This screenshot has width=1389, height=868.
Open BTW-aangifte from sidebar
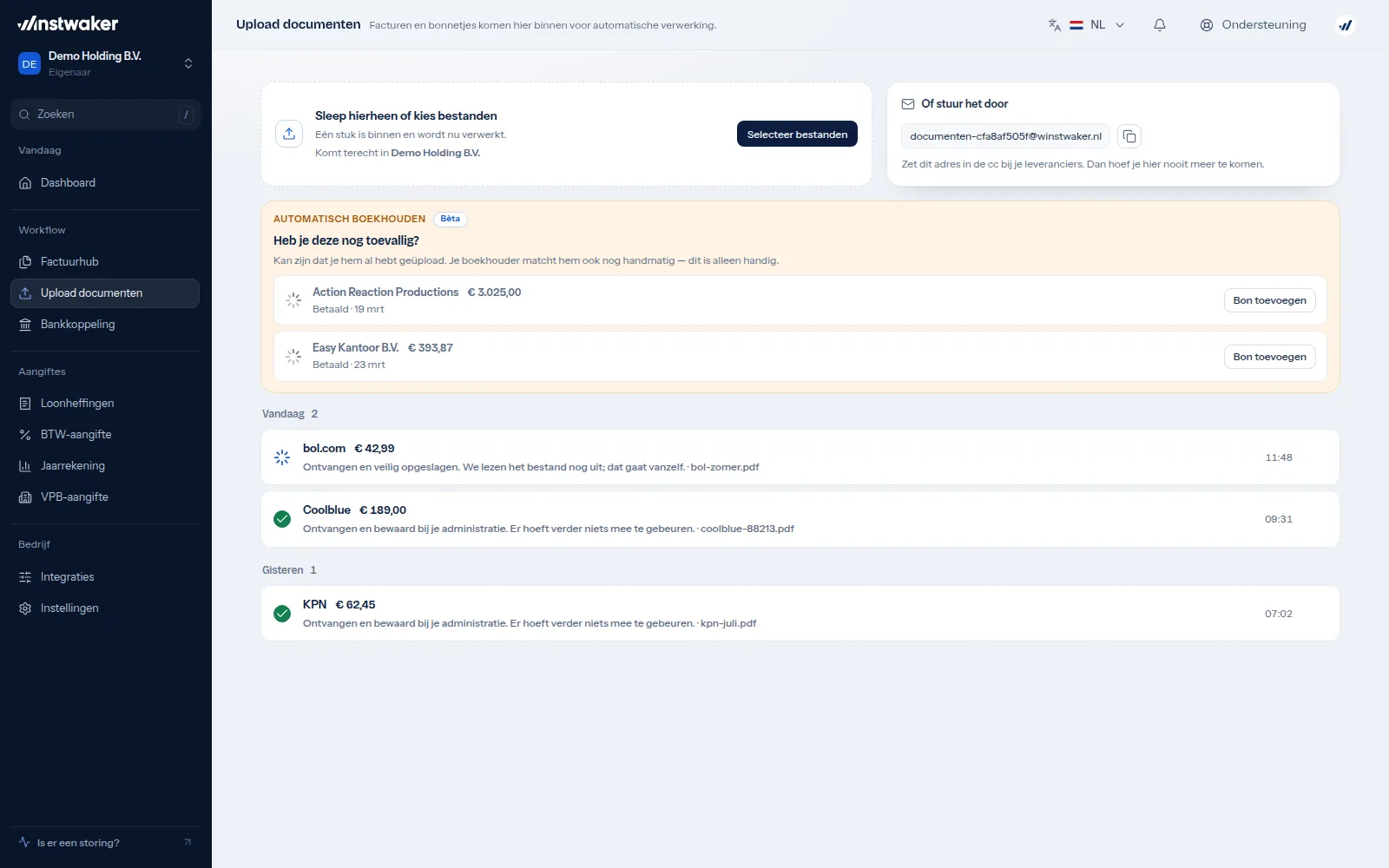105,434
